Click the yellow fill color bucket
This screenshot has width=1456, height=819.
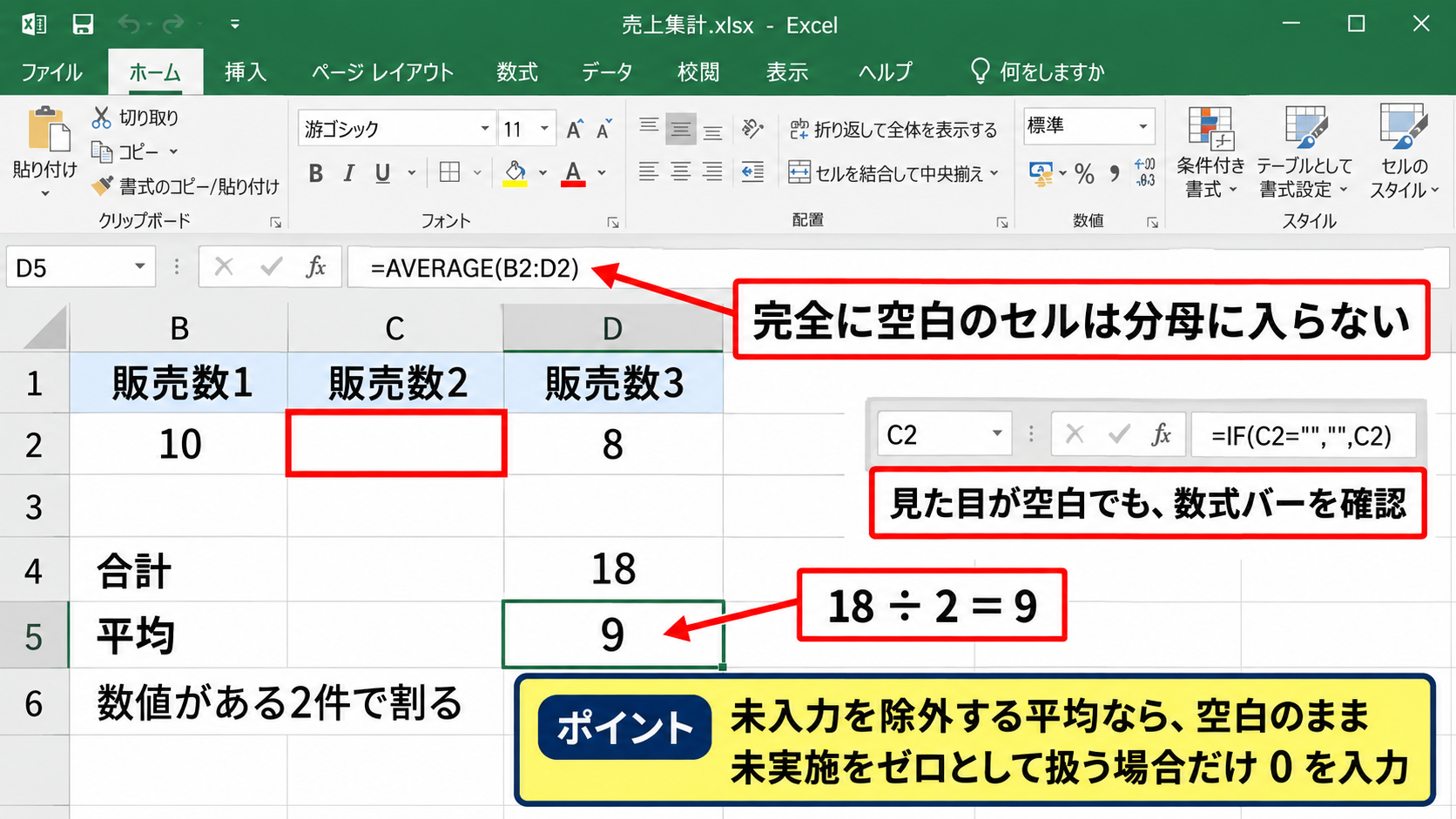516,173
